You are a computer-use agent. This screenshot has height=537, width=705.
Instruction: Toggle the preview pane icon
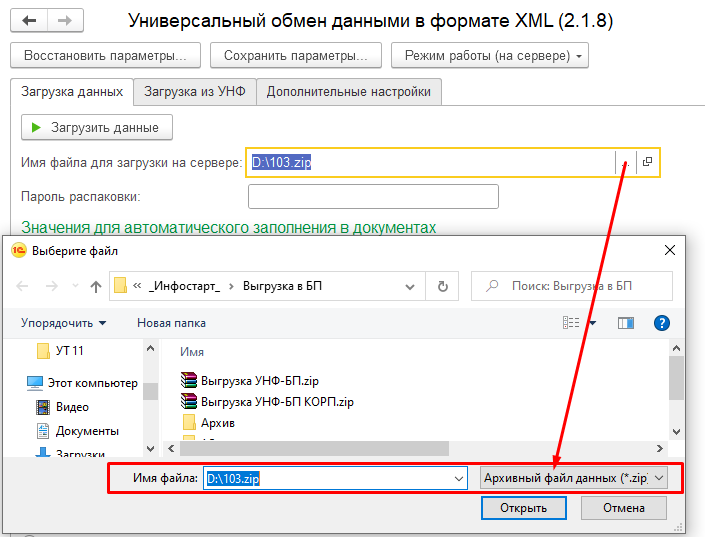point(625,323)
